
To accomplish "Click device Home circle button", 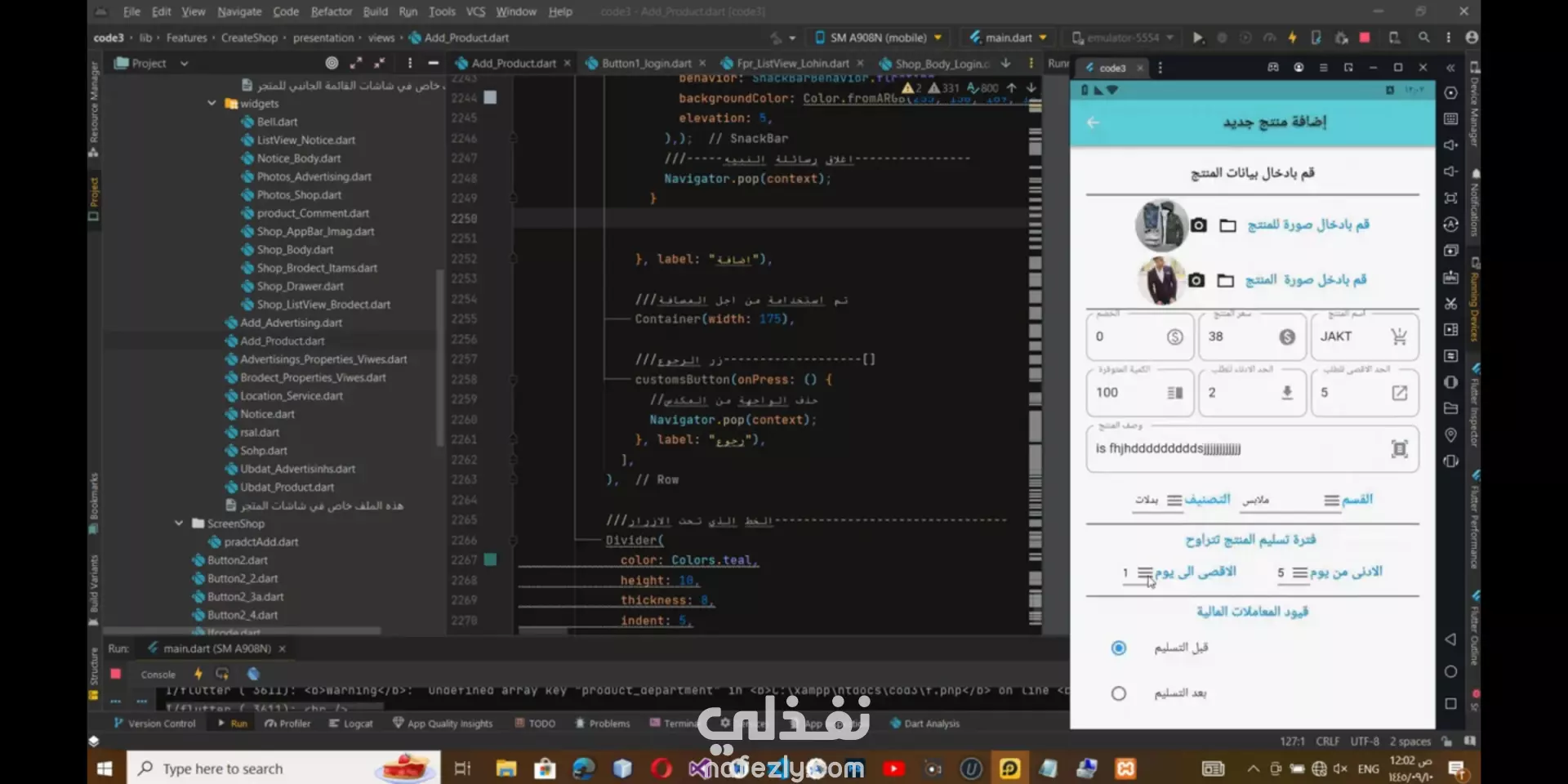I will point(1450,671).
